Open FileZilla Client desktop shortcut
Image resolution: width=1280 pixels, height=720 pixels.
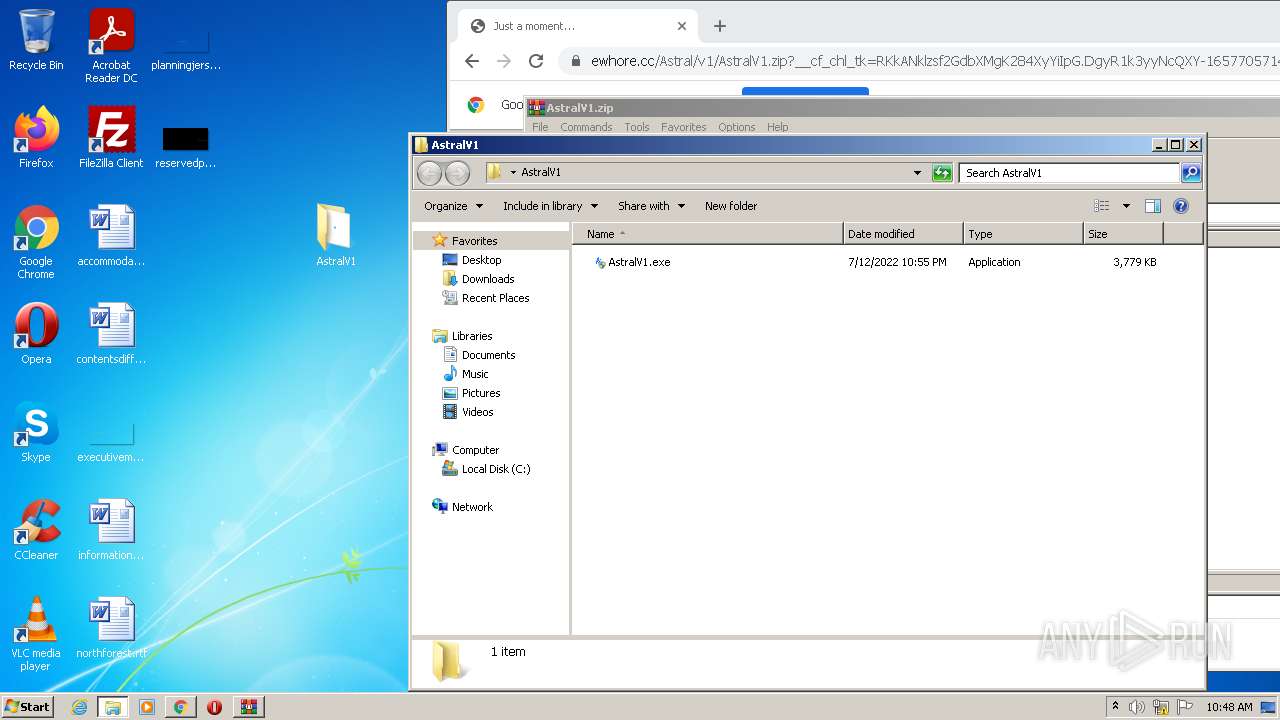(x=111, y=138)
